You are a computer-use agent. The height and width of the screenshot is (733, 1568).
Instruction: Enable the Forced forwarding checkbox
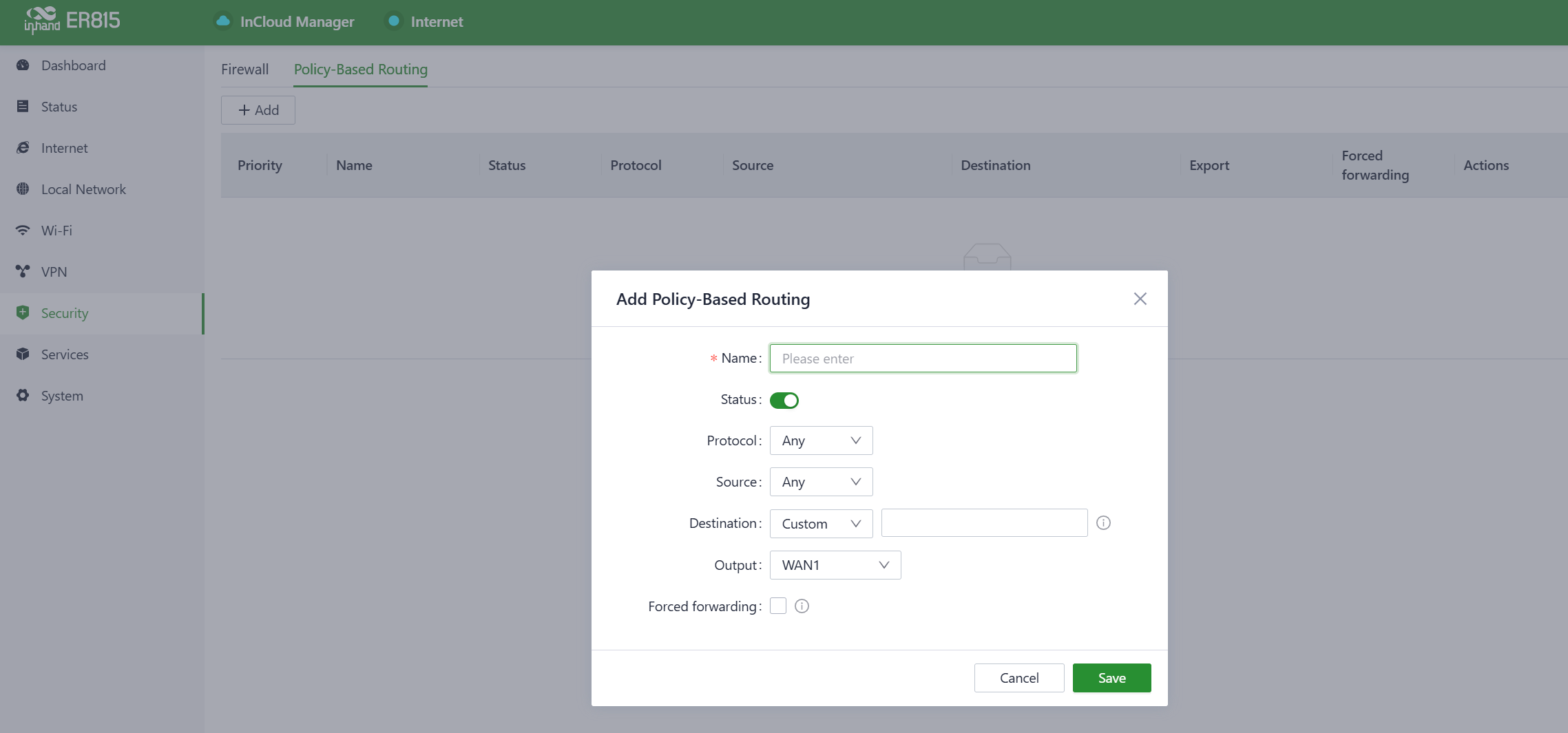[x=778, y=606]
